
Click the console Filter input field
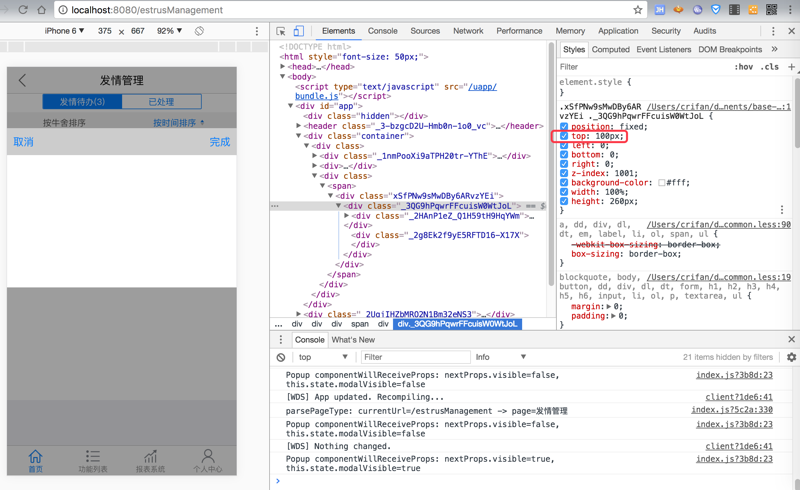coord(414,357)
